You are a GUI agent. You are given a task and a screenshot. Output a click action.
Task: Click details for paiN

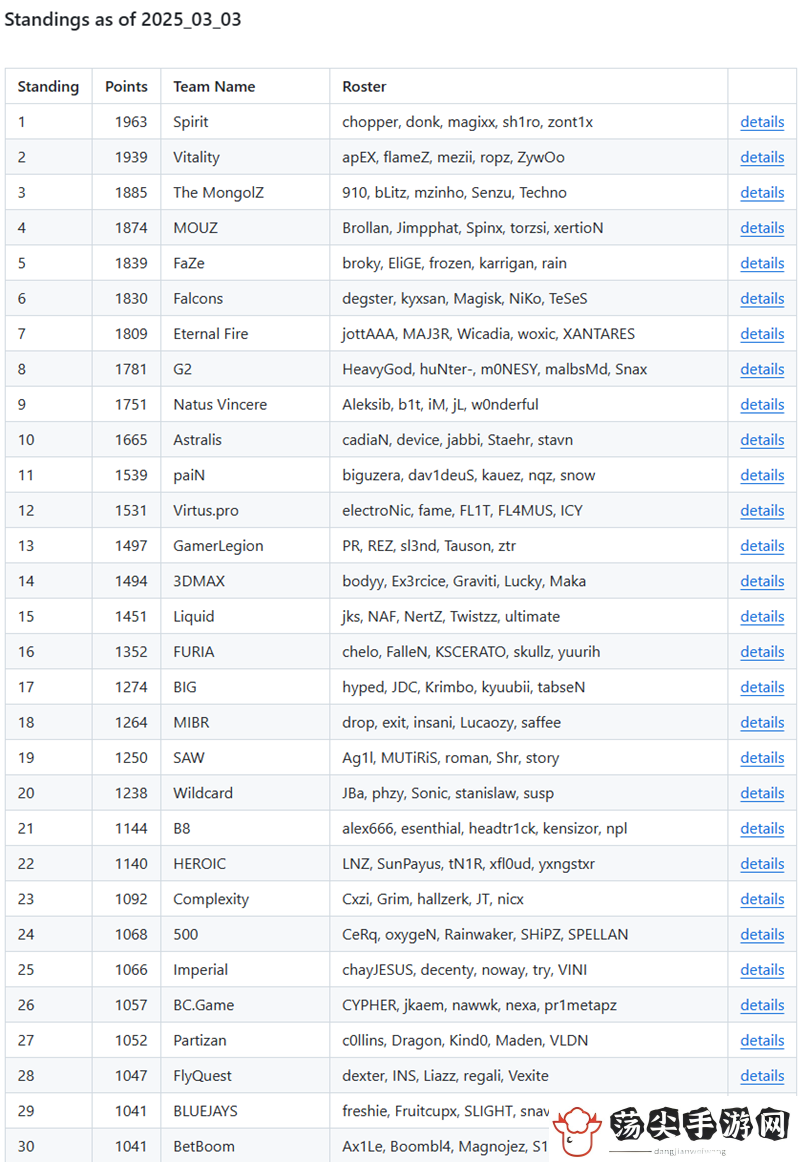[762, 475]
